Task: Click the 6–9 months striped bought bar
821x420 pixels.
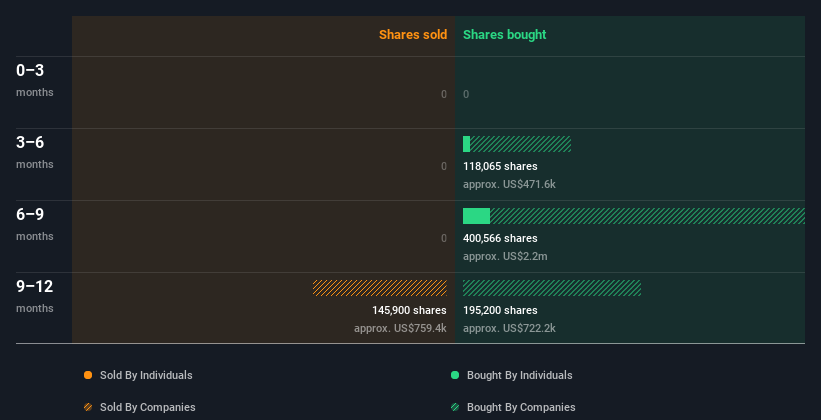Action: click(647, 216)
